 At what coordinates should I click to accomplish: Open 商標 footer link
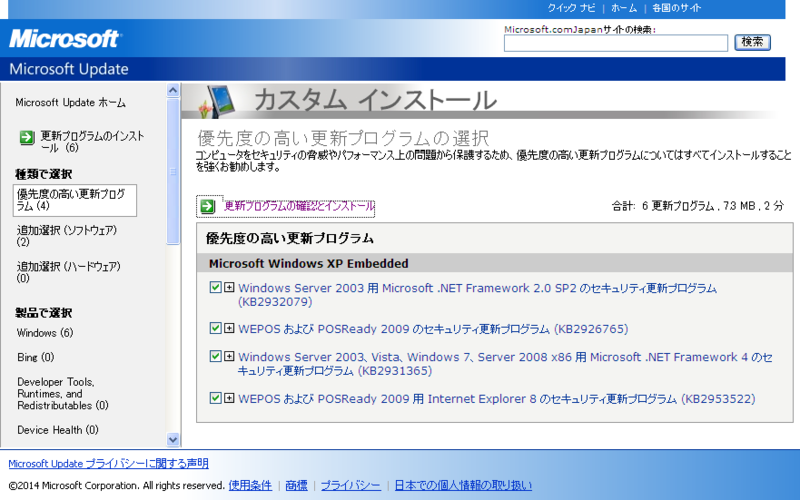click(x=296, y=485)
